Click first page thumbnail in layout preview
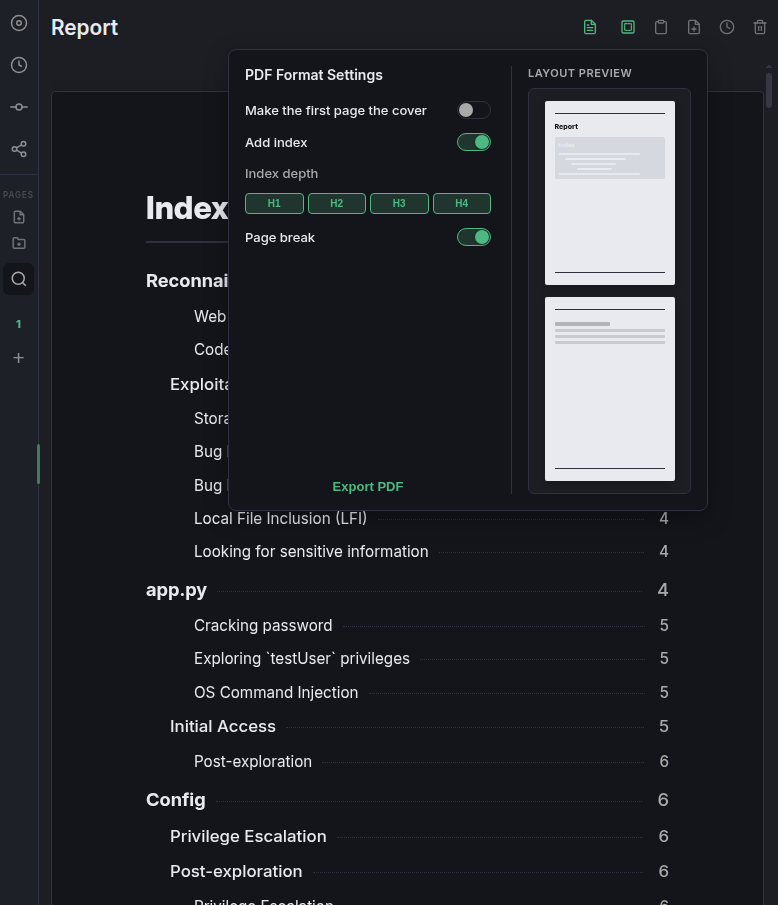 click(609, 193)
